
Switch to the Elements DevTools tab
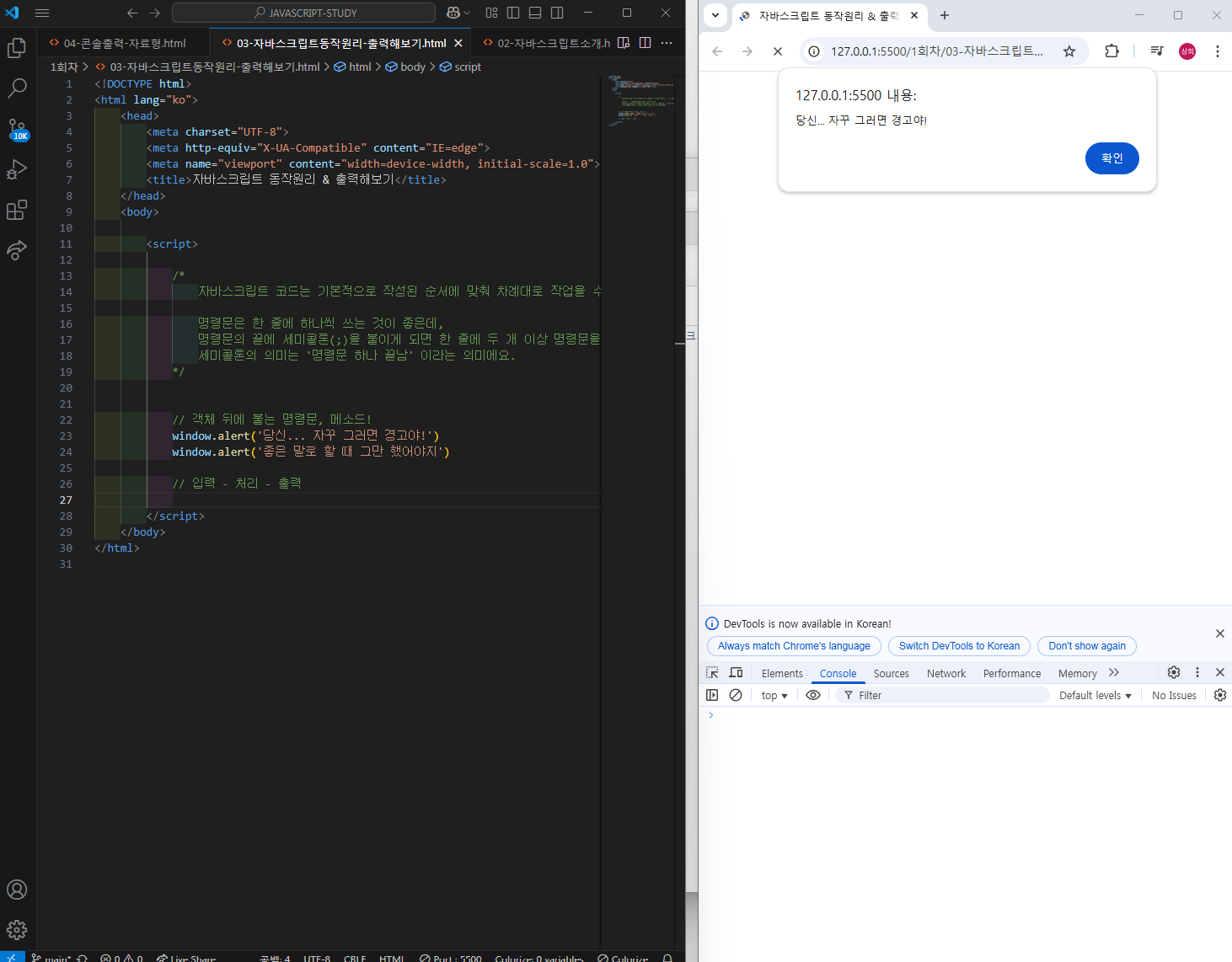[782, 673]
